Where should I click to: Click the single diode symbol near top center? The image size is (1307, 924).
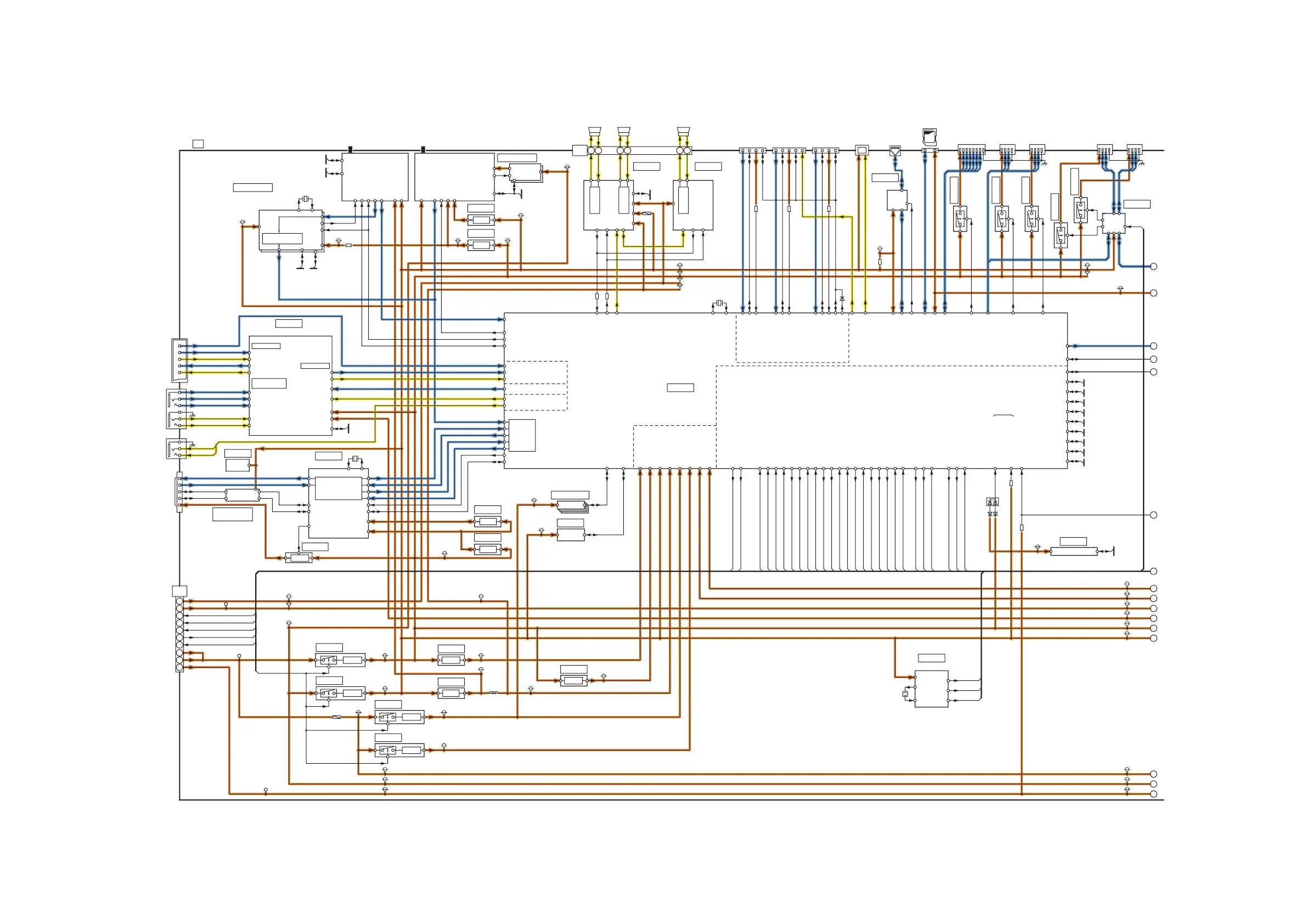(842, 298)
